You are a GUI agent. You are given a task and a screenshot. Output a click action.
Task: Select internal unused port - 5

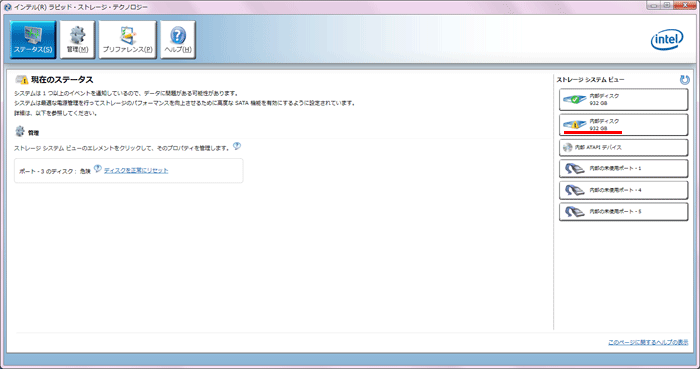623,211
